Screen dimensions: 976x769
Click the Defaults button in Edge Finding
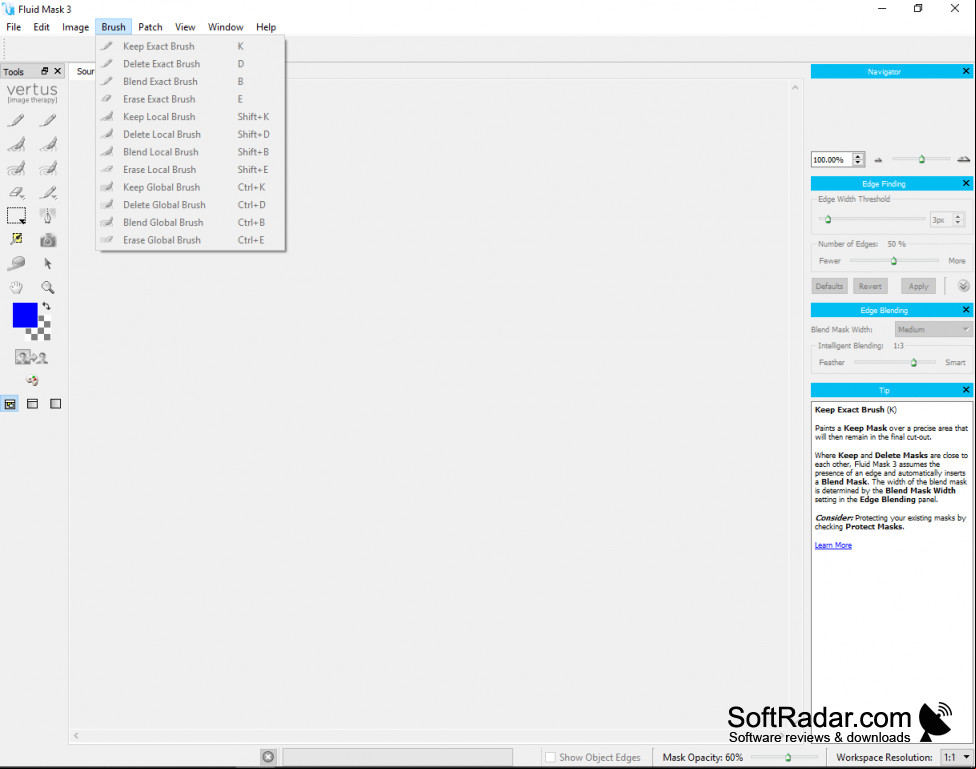[829, 286]
